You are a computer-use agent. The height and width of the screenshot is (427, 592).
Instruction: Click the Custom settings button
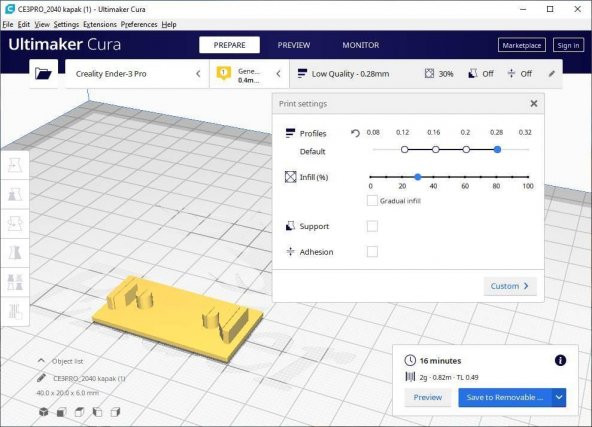tap(510, 286)
